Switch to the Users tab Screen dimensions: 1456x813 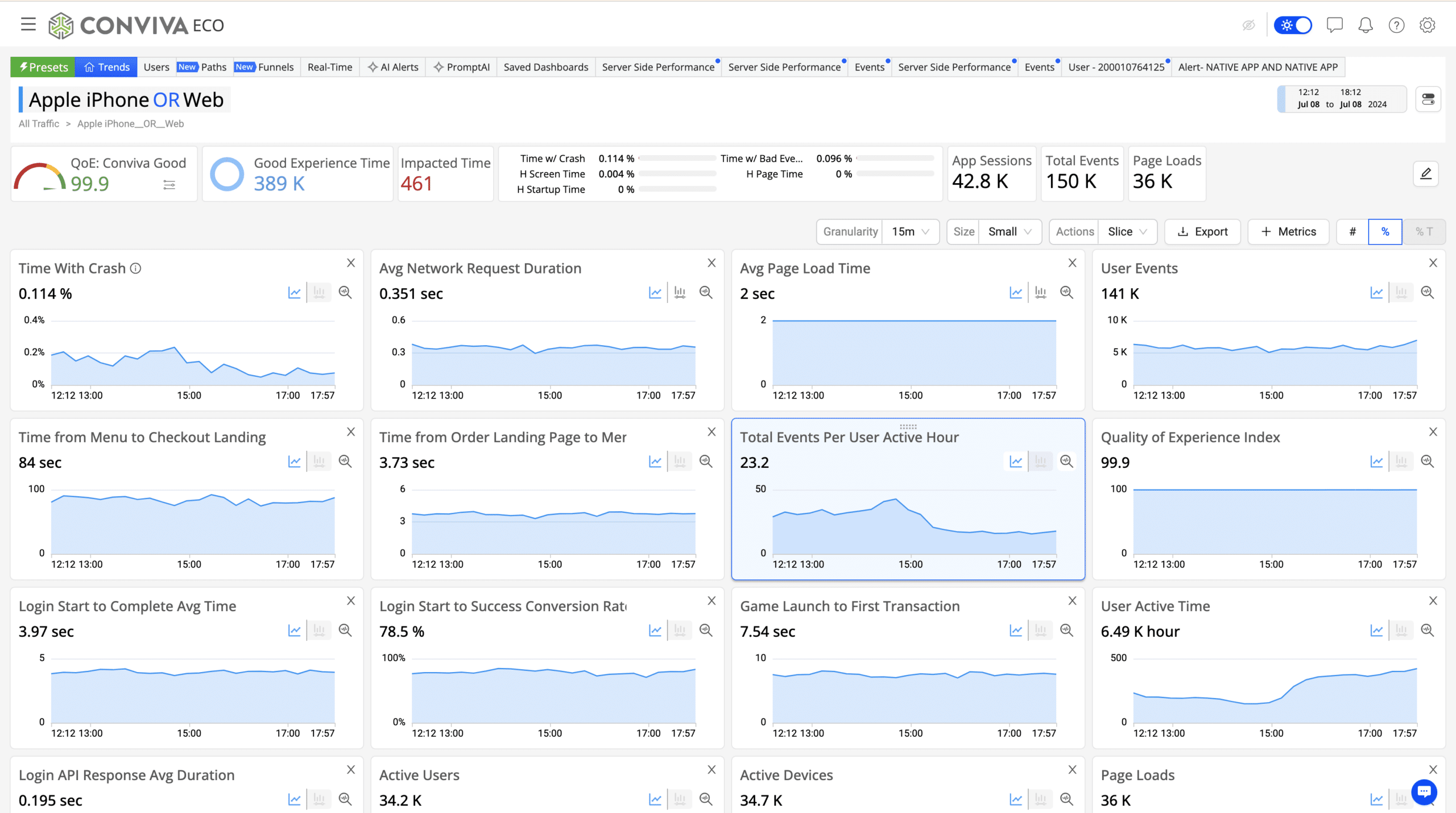(x=156, y=67)
